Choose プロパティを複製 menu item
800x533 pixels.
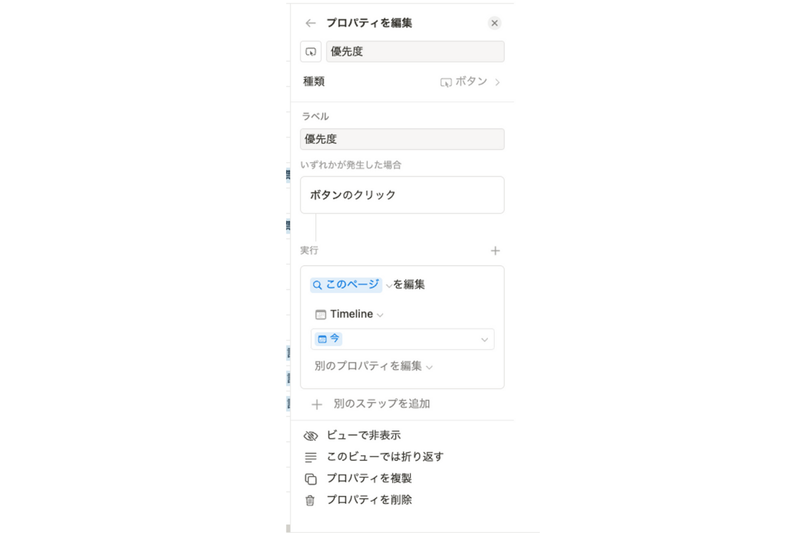click(x=369, y=479)
